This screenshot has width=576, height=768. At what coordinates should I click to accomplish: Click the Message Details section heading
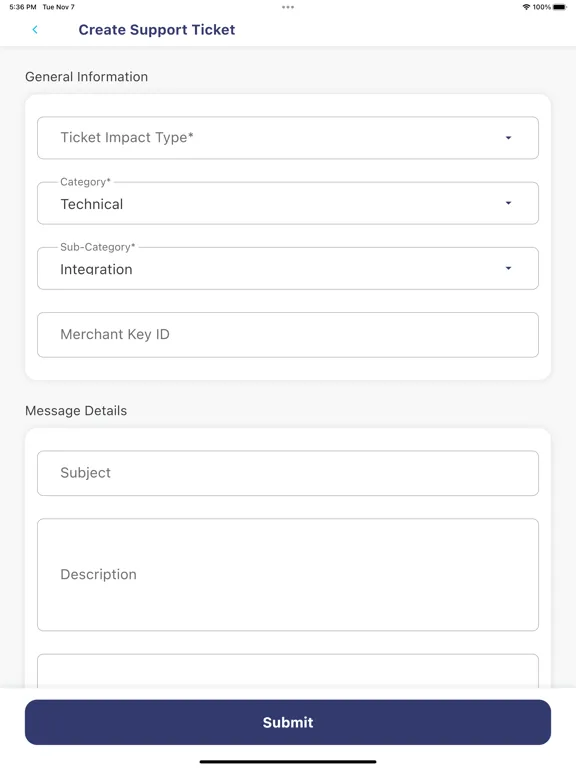tap(76, 410)
